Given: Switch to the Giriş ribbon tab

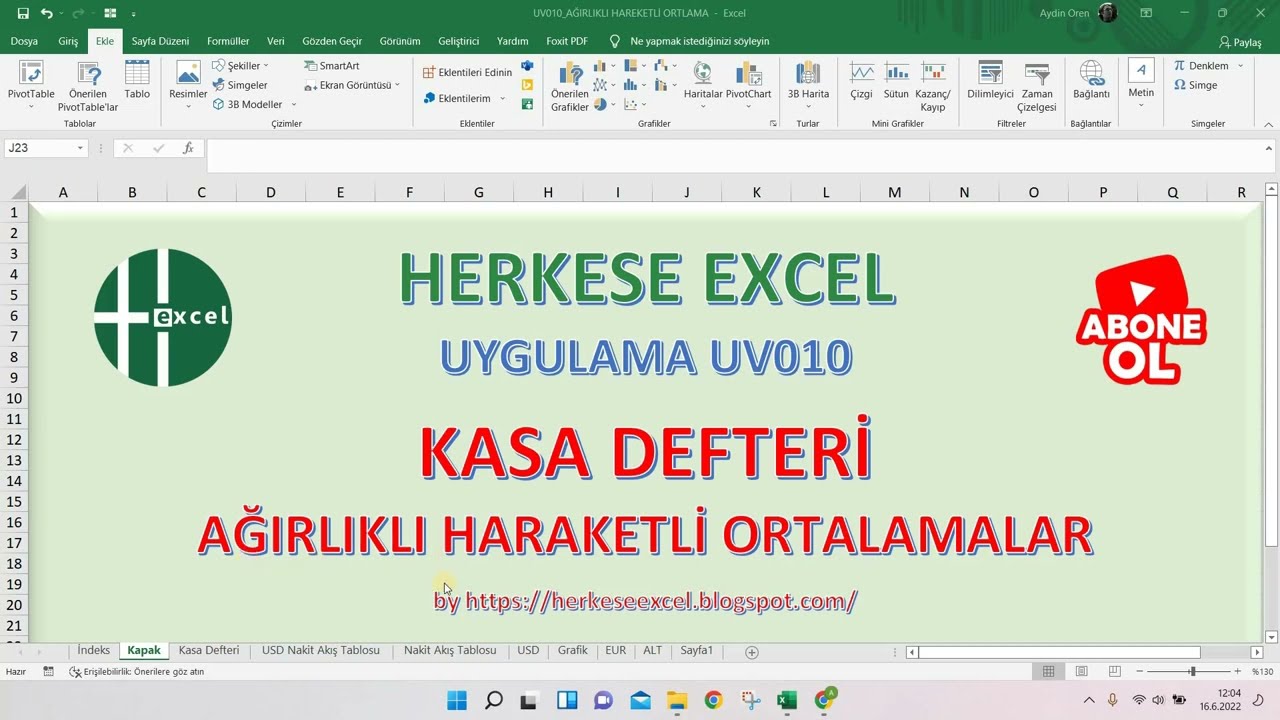Looking at the screenshot, I should (68, 41).
